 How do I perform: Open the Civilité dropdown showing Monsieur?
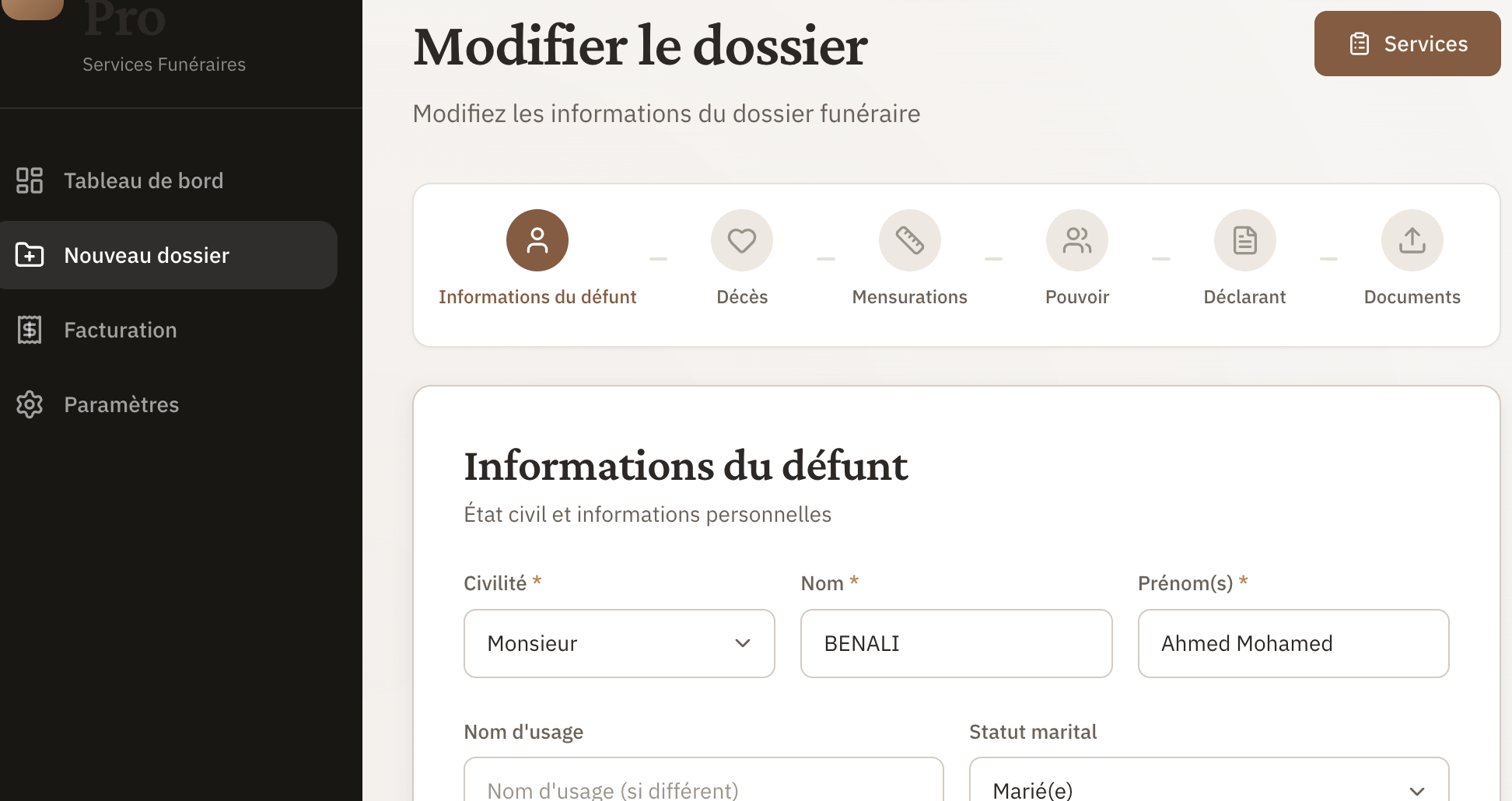point(618,643)
